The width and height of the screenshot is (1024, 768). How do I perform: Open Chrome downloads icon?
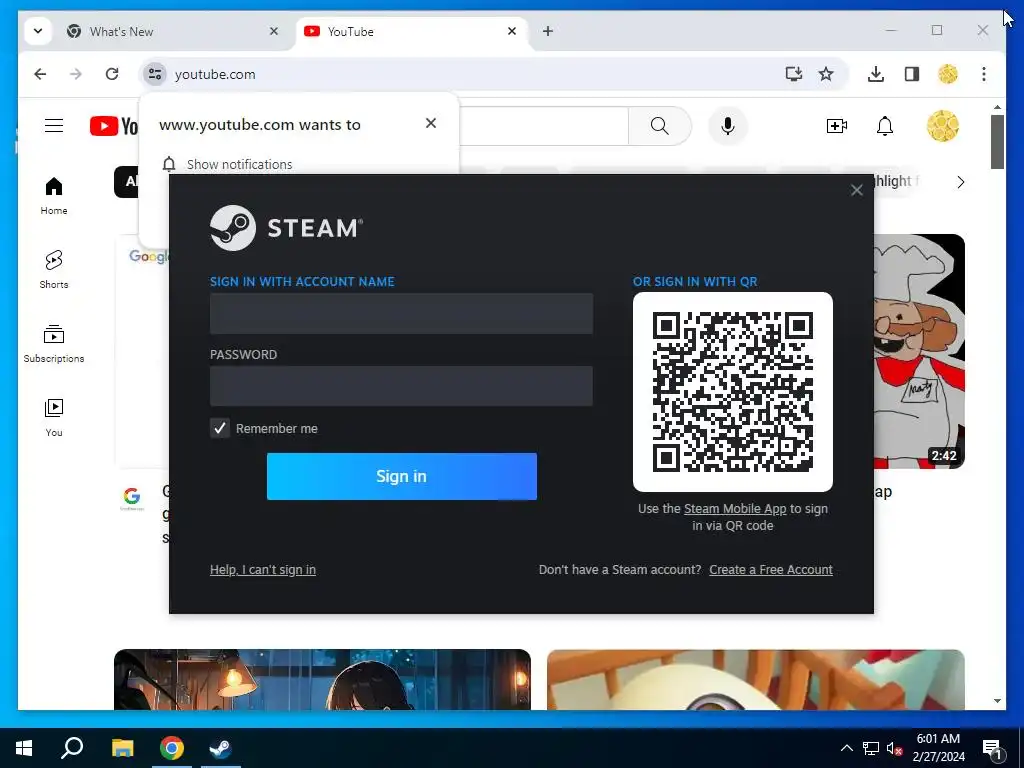(x=876, y=74)
